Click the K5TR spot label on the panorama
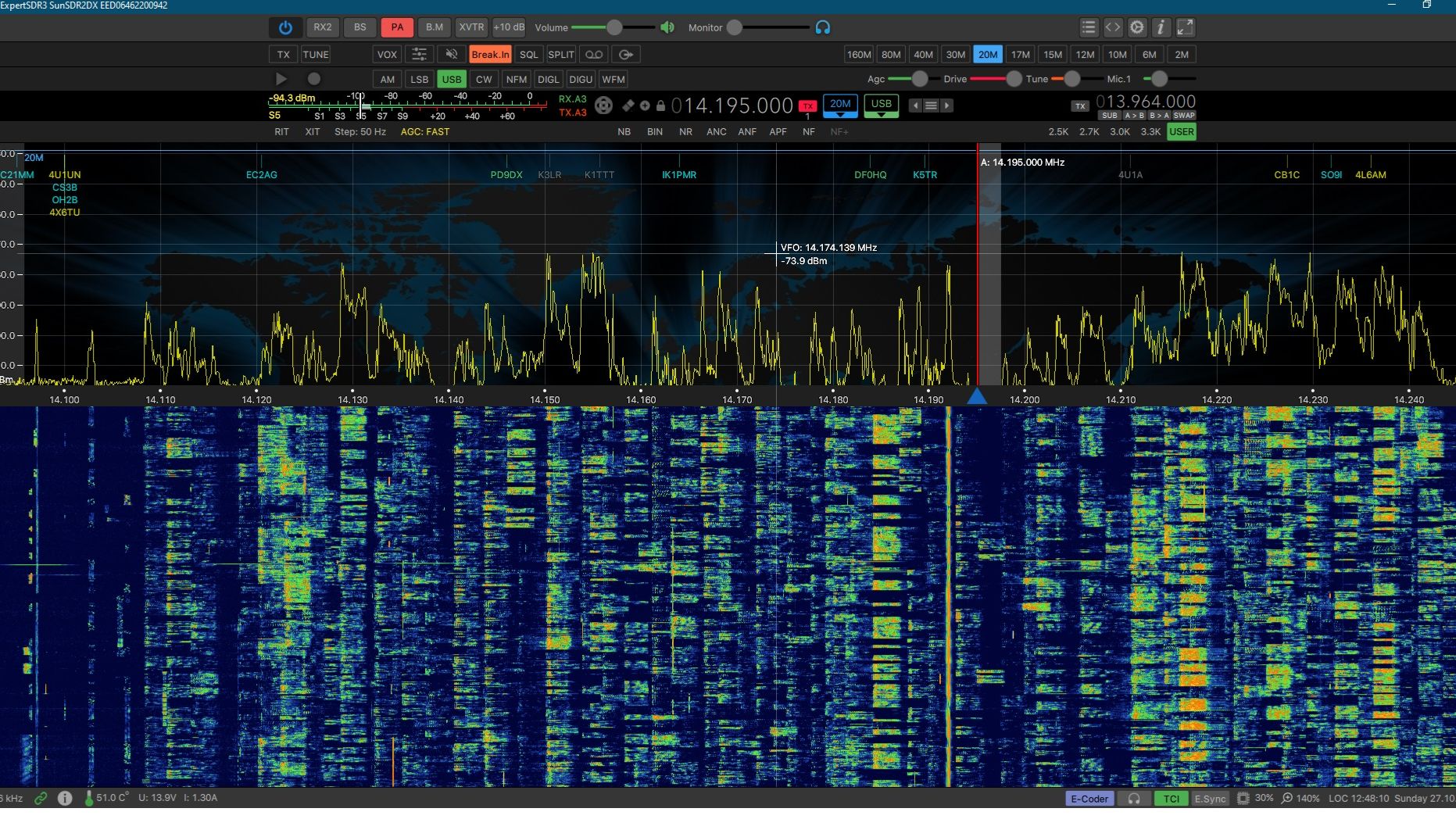Viewport: 1456px width, 819px height. click(x=925, y=175)
